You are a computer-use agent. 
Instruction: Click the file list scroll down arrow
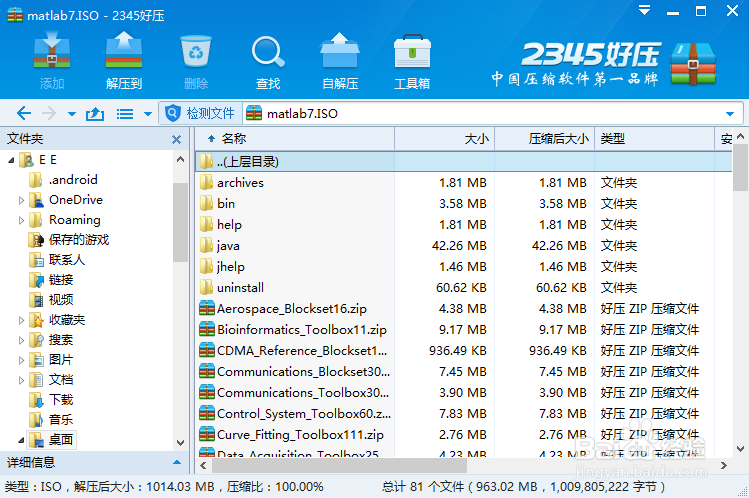coord(740,449)
